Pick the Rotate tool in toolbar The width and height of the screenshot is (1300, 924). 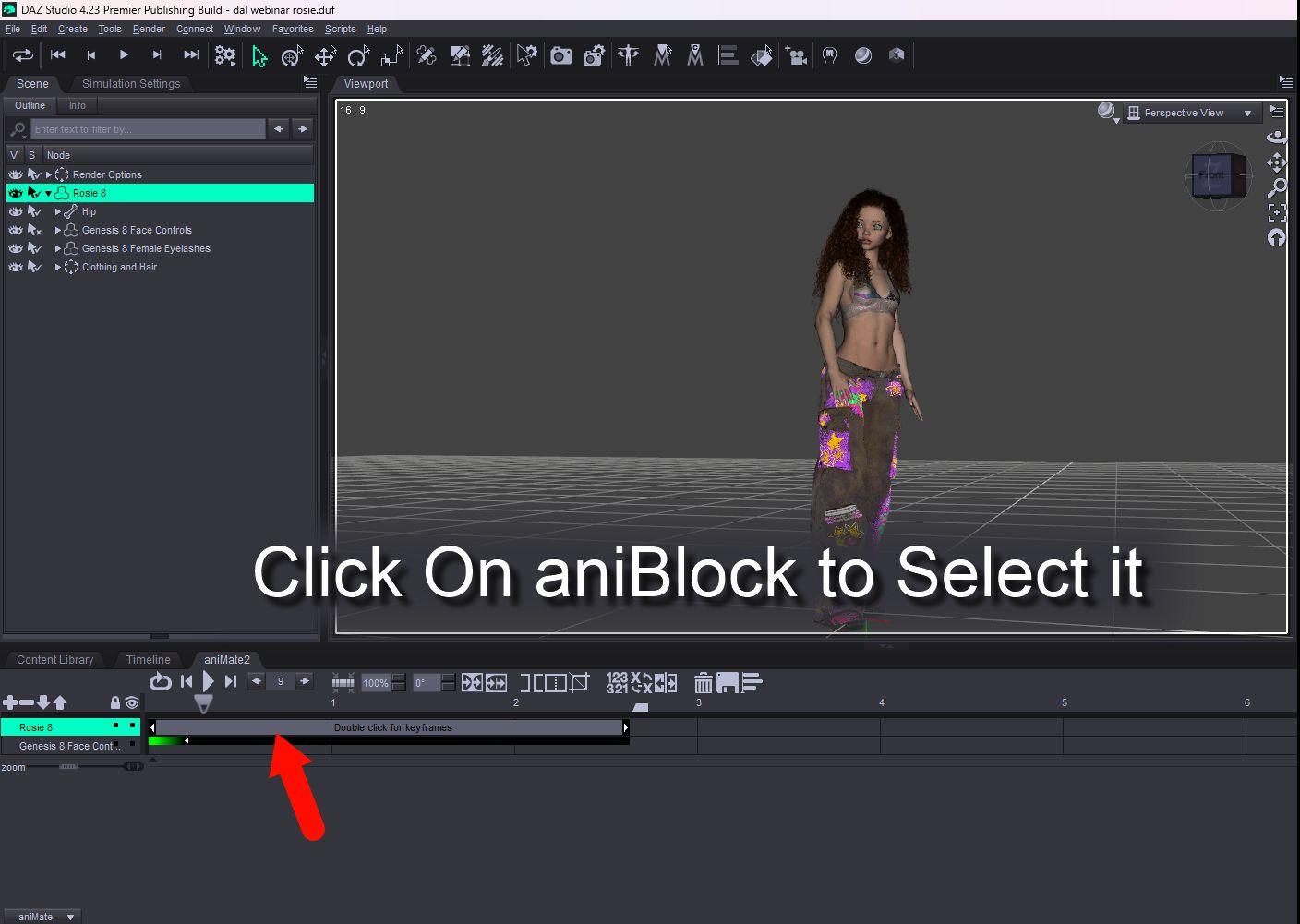tap(358, 56)
